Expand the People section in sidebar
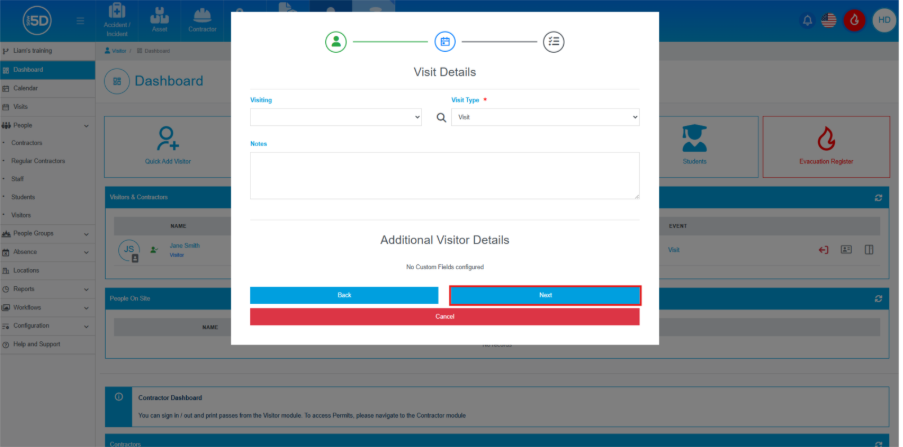 click(x=48, y=125)
